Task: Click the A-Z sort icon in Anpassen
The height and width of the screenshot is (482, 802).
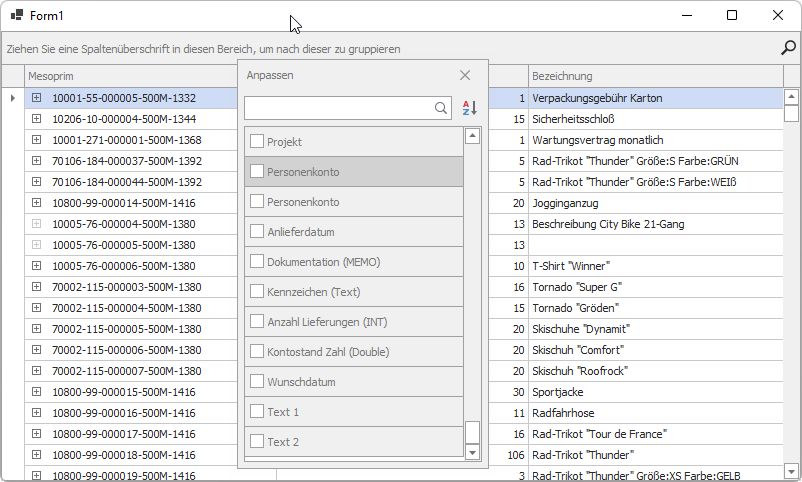Action: (x=470, y=108)
